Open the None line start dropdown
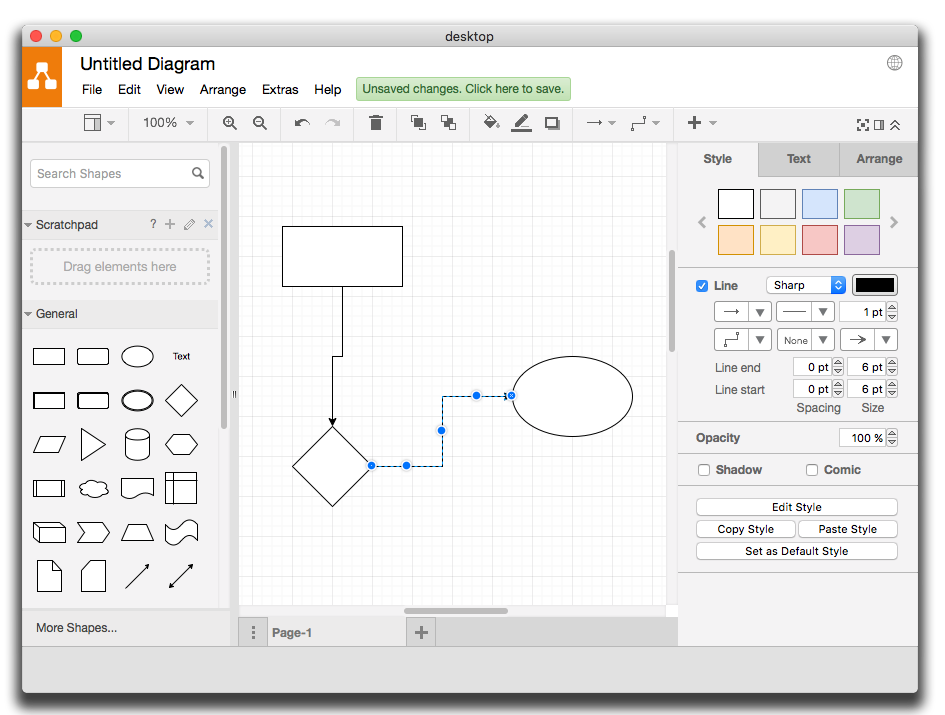Screen dimensions: 945x715 pos(806,340)
